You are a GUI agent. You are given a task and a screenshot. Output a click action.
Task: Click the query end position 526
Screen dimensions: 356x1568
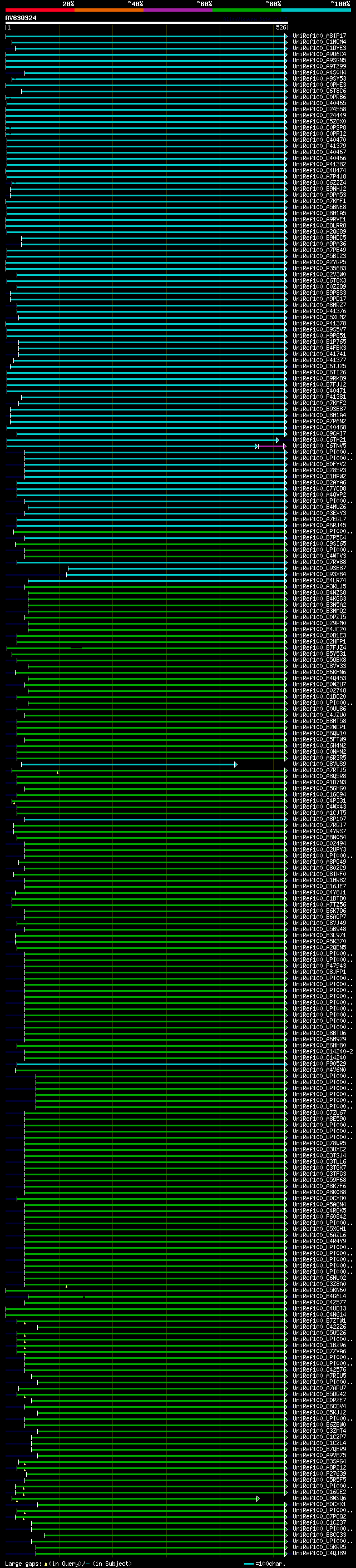coord(280,27)
